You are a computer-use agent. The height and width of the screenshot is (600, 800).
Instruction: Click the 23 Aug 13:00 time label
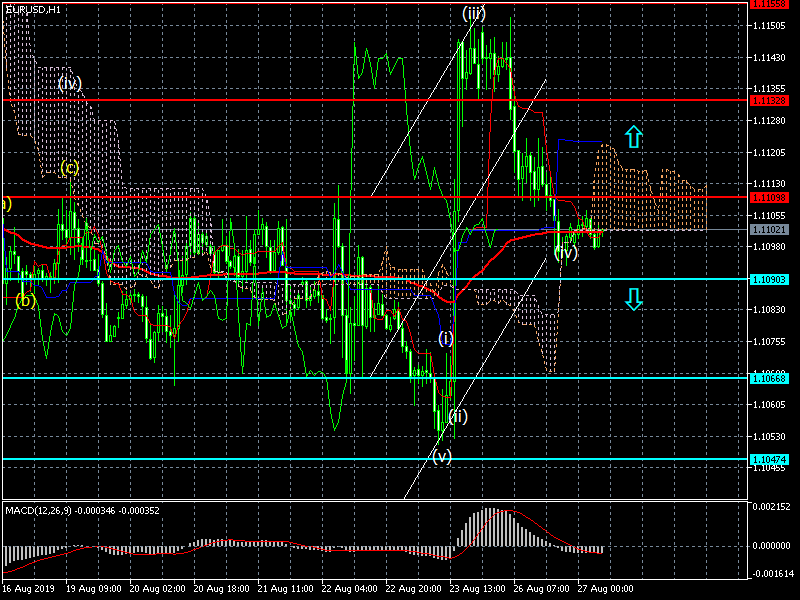click(478, 589)
